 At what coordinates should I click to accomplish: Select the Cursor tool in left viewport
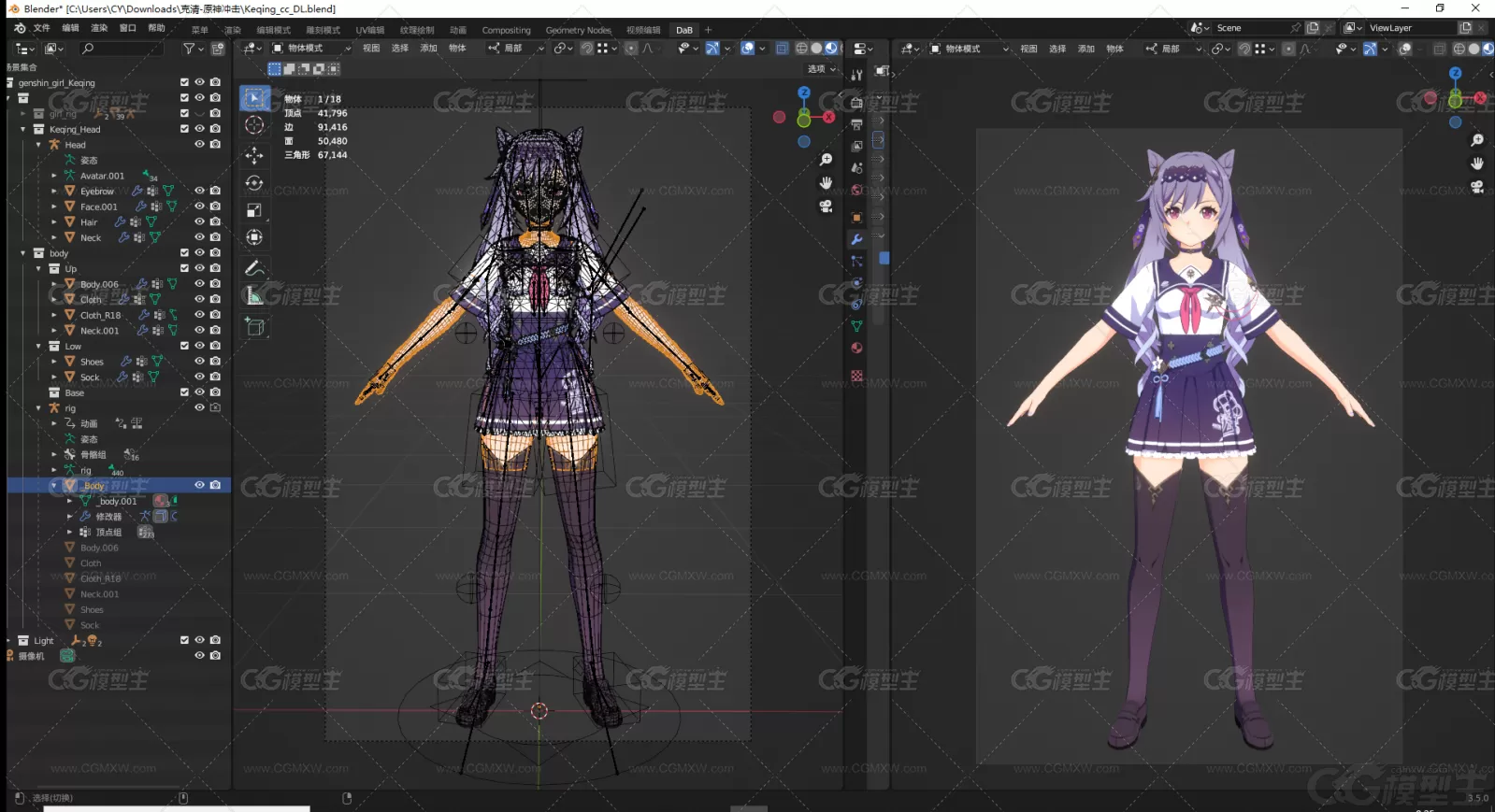click(x=254, y=125)
